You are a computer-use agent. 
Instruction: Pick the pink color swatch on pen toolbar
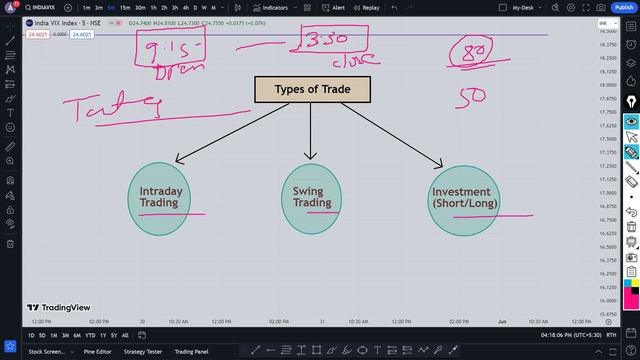[x=631, y=302]
